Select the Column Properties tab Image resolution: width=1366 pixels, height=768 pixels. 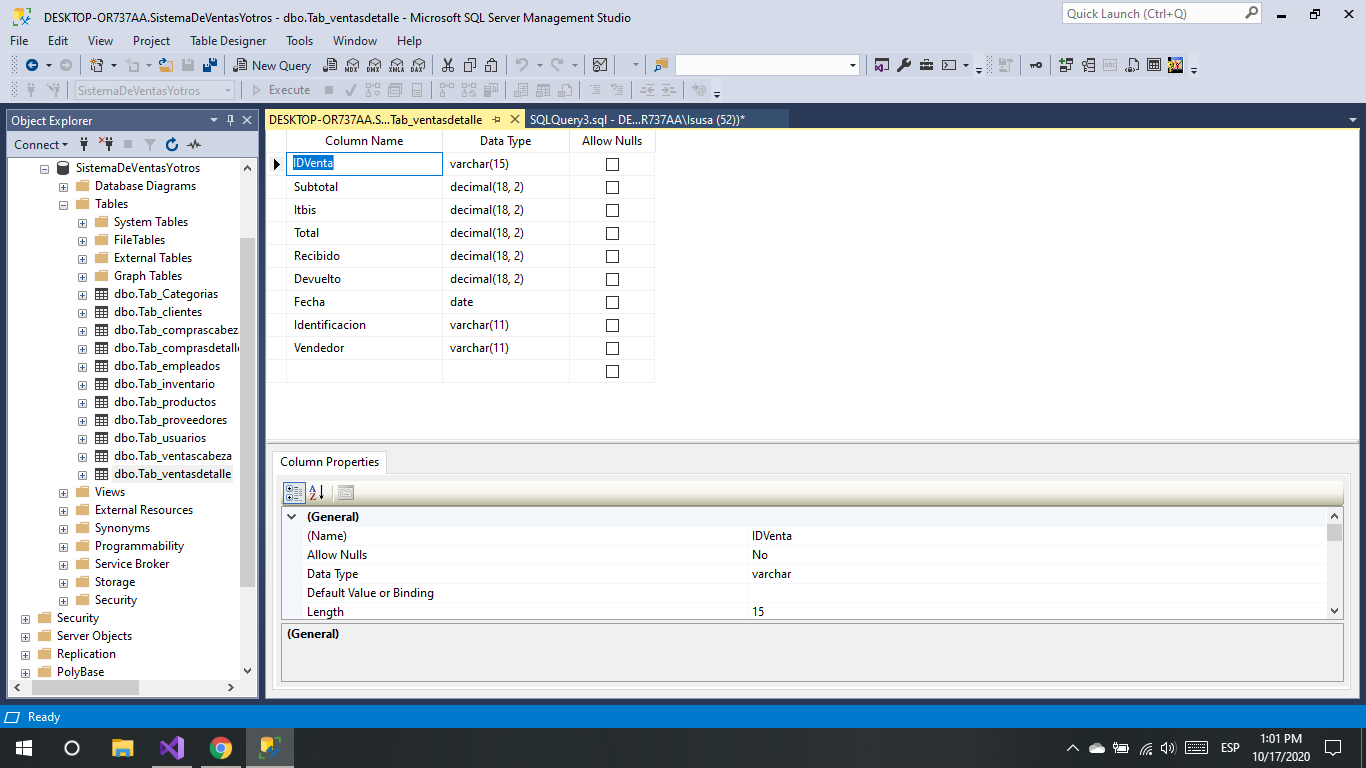pyautogui.click(x=329, y=462)
